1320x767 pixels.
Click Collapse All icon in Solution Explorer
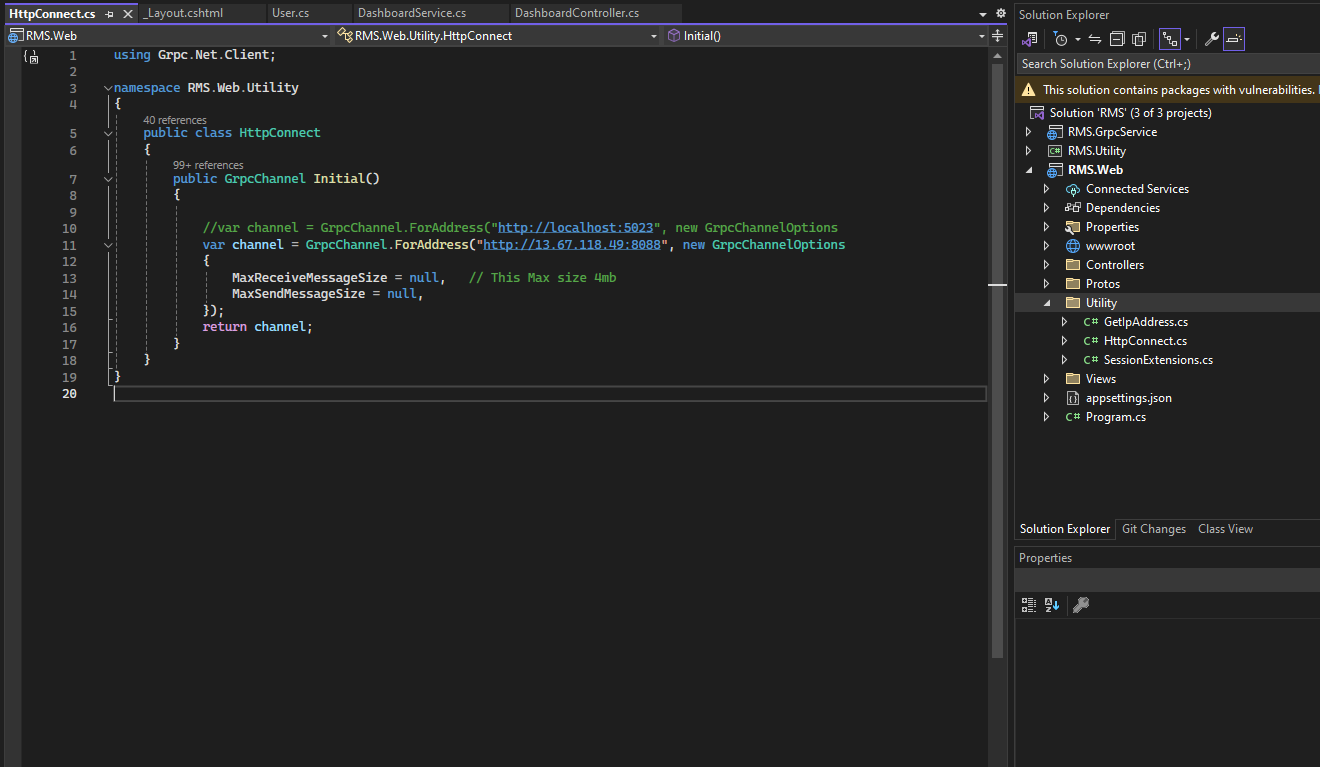[1117, 39]
